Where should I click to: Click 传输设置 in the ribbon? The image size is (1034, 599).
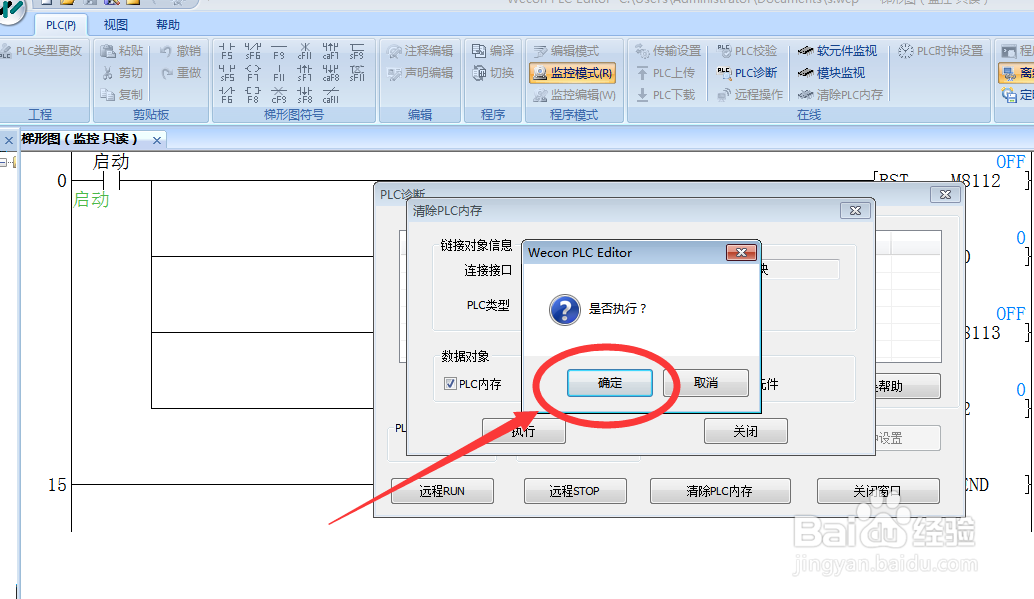tap(667, 51)
